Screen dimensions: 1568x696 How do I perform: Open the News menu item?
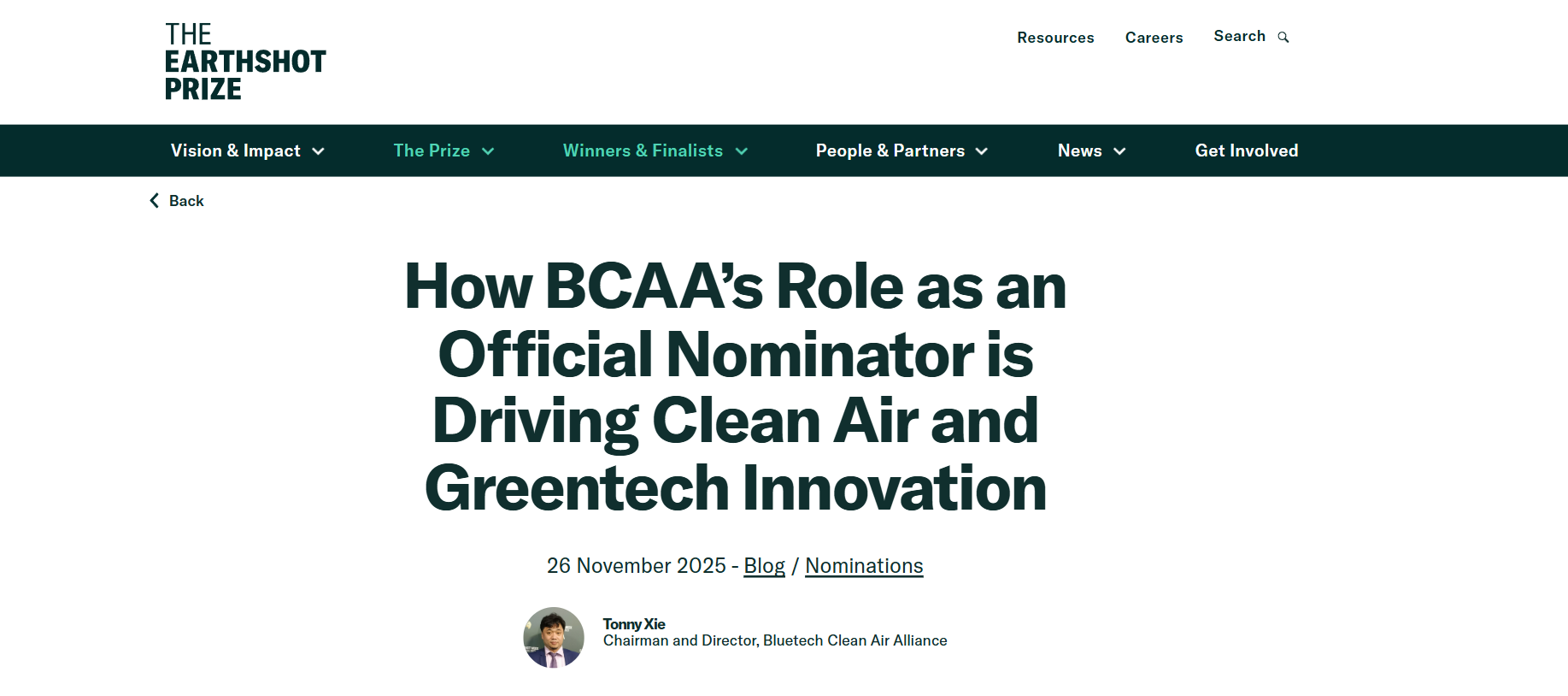pos(1079,150)
